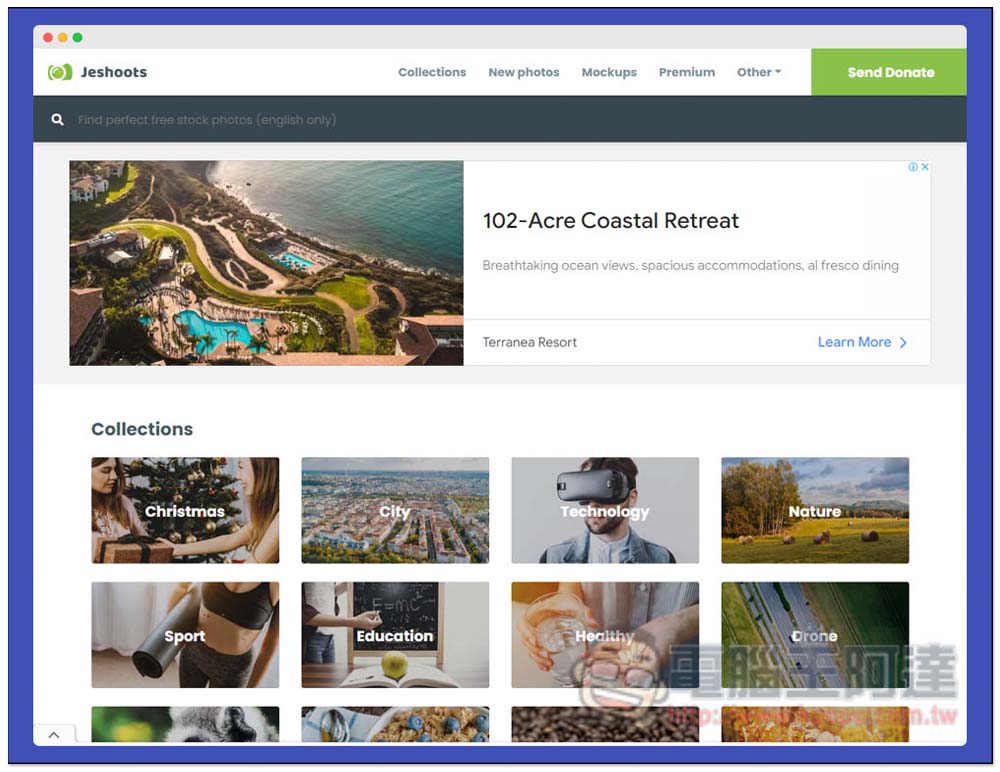Open the Collections nav item
The image size is (1000, 772).
coord(432,72)
